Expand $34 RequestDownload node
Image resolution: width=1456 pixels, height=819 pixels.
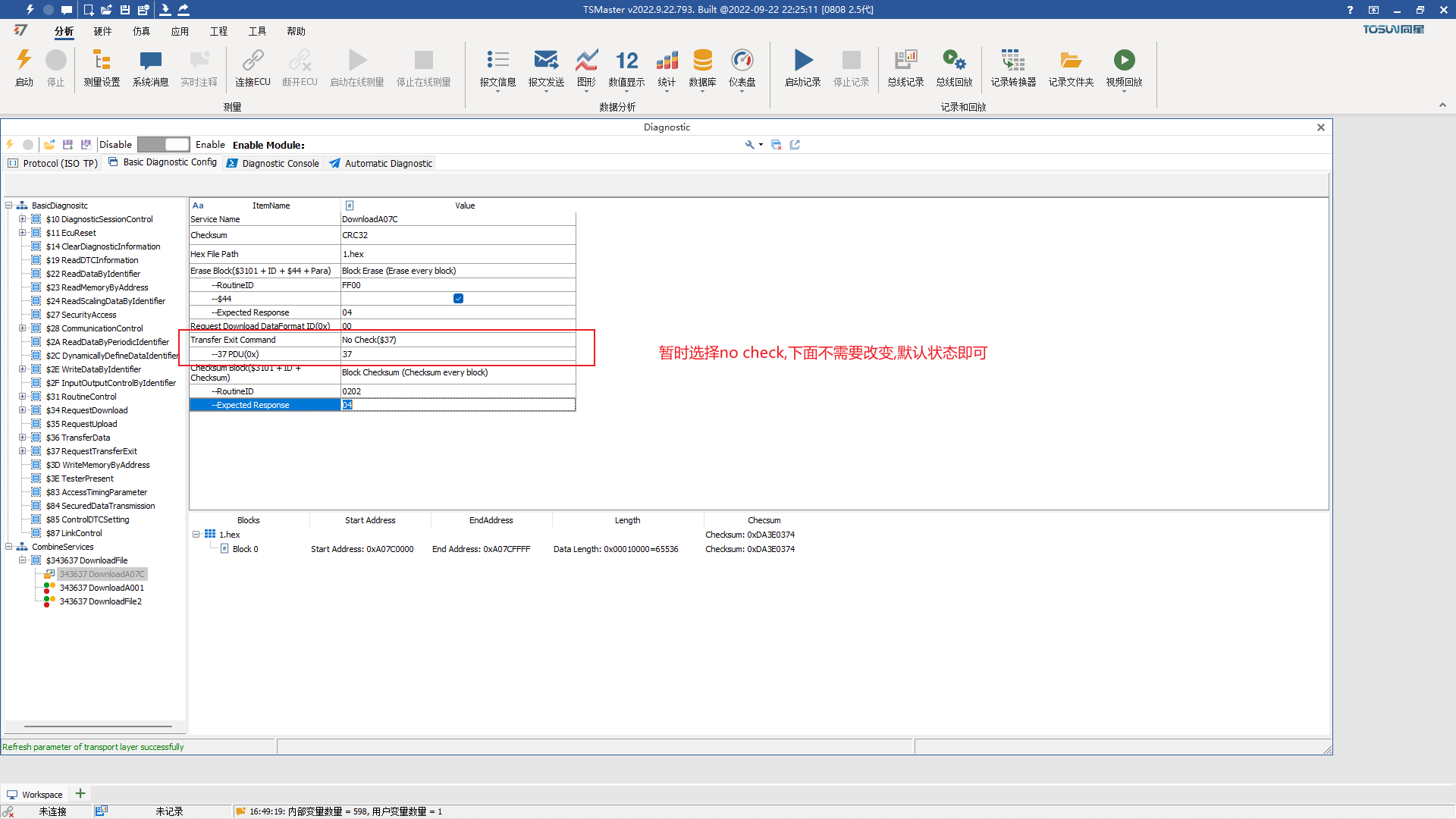(x=22, y=410)
